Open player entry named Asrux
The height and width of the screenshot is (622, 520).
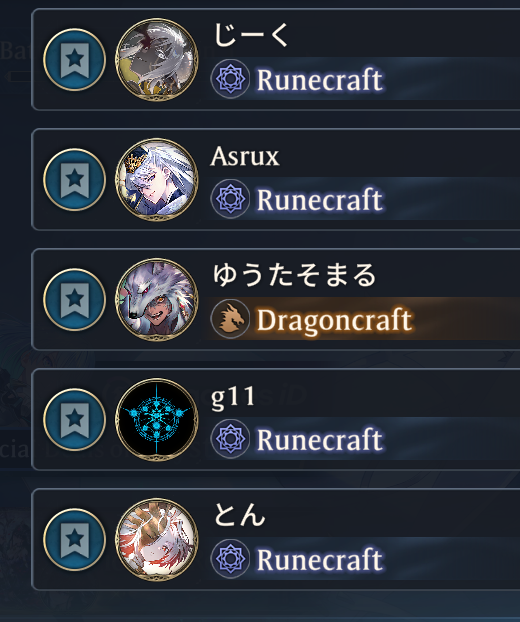click(x=276, y=179)
